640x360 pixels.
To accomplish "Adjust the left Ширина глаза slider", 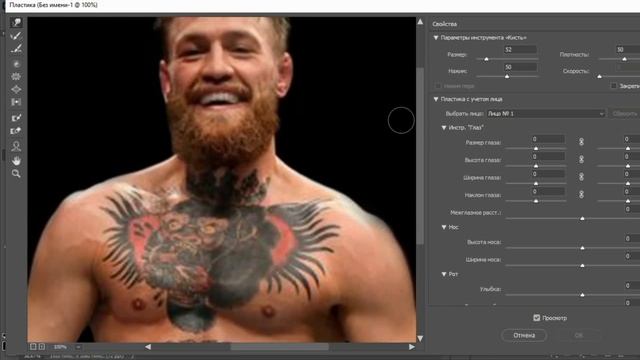I will pyautogui.click(x=536, y=183).
